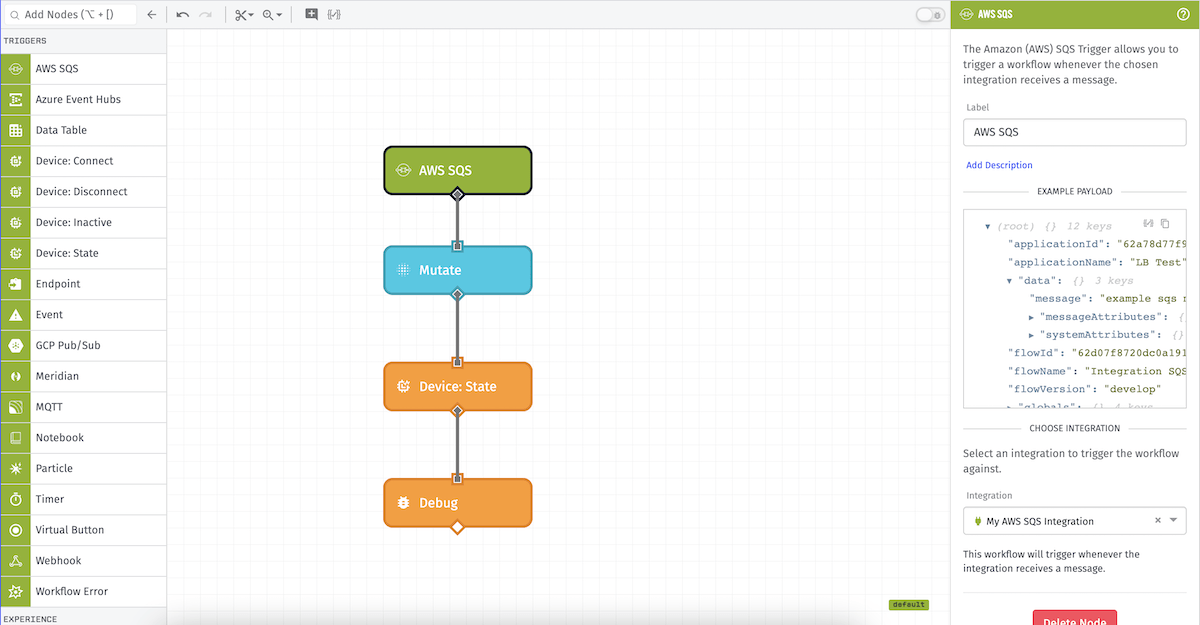Expand the "systemAttributes" payload key
The image size is (1200, 625).
pos(1031,335)
